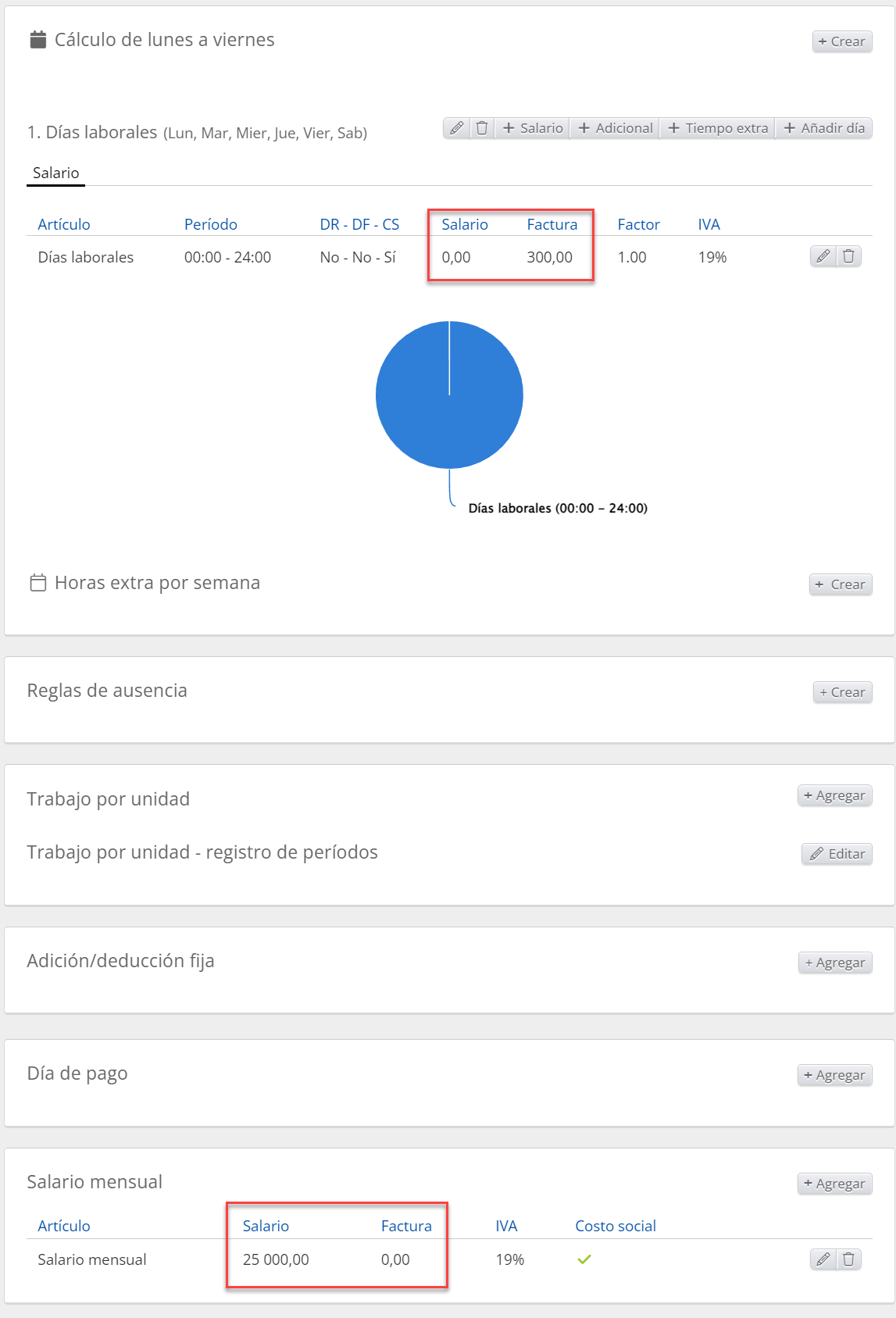Click Editar for Trabajo por unidad períodos
This screenshot has height=1318, width=896.
coord(837,854)
